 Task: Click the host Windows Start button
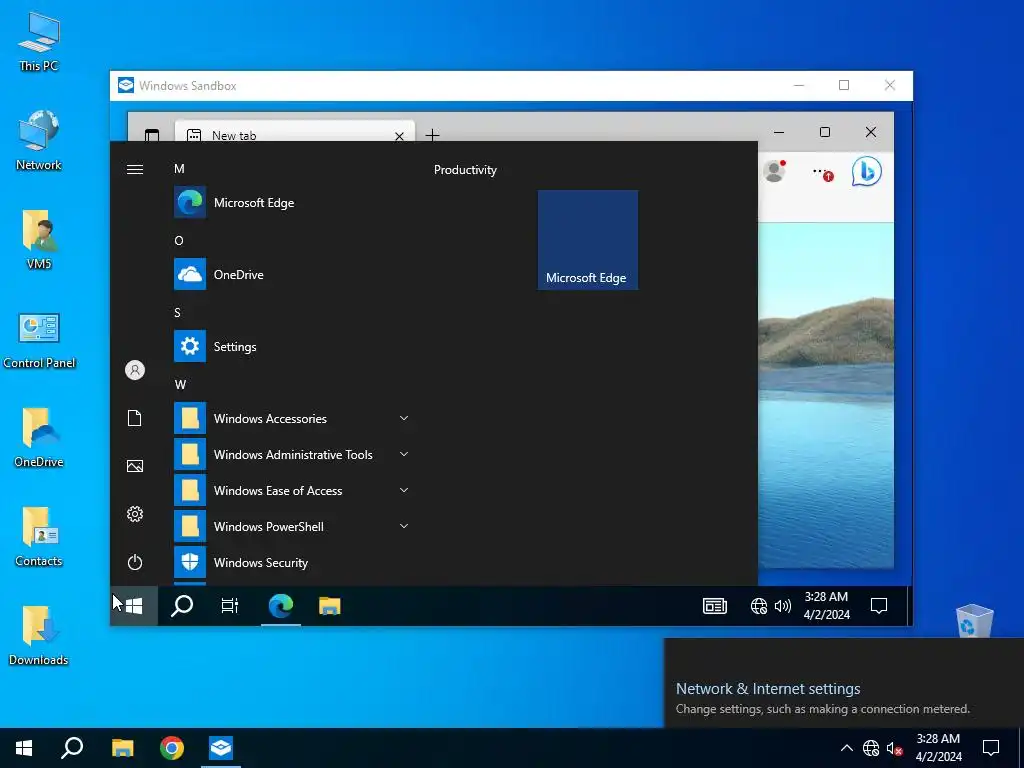(24, 748)
